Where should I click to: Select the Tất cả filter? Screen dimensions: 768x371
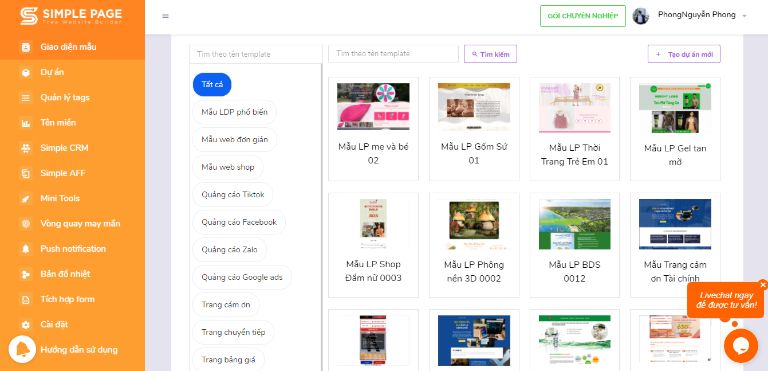pos(212,84)
